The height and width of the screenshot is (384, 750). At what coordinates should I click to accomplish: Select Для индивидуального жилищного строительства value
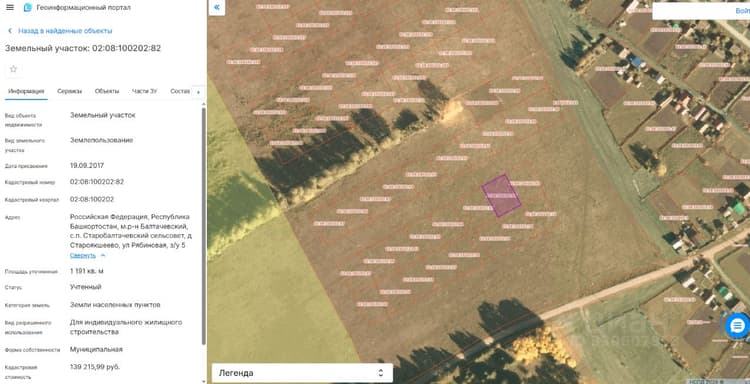point(126,327)
